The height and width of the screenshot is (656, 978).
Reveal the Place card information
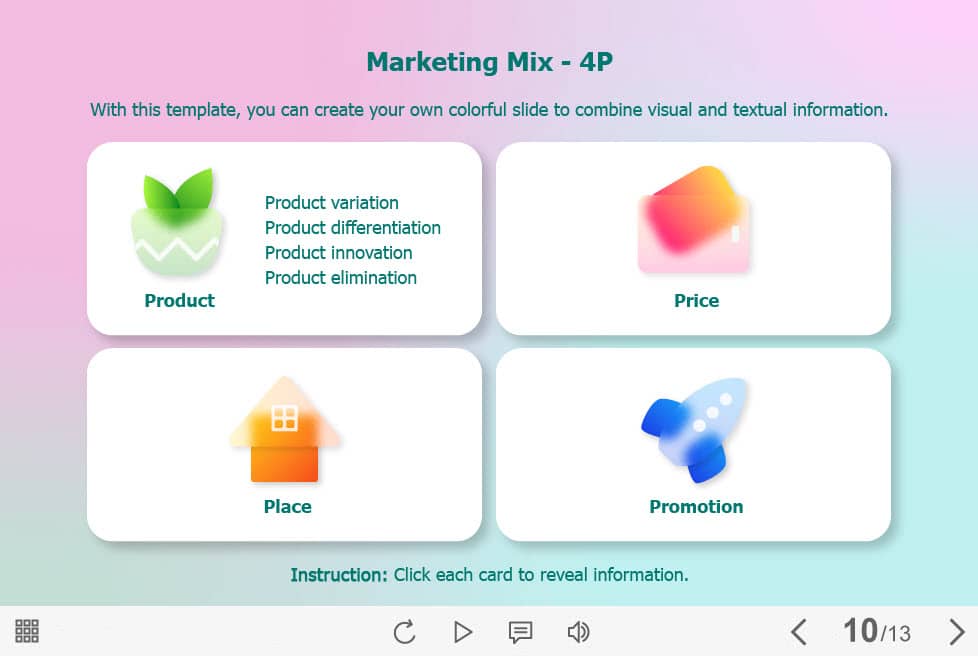pyautogui.click(x=287, y=507)
